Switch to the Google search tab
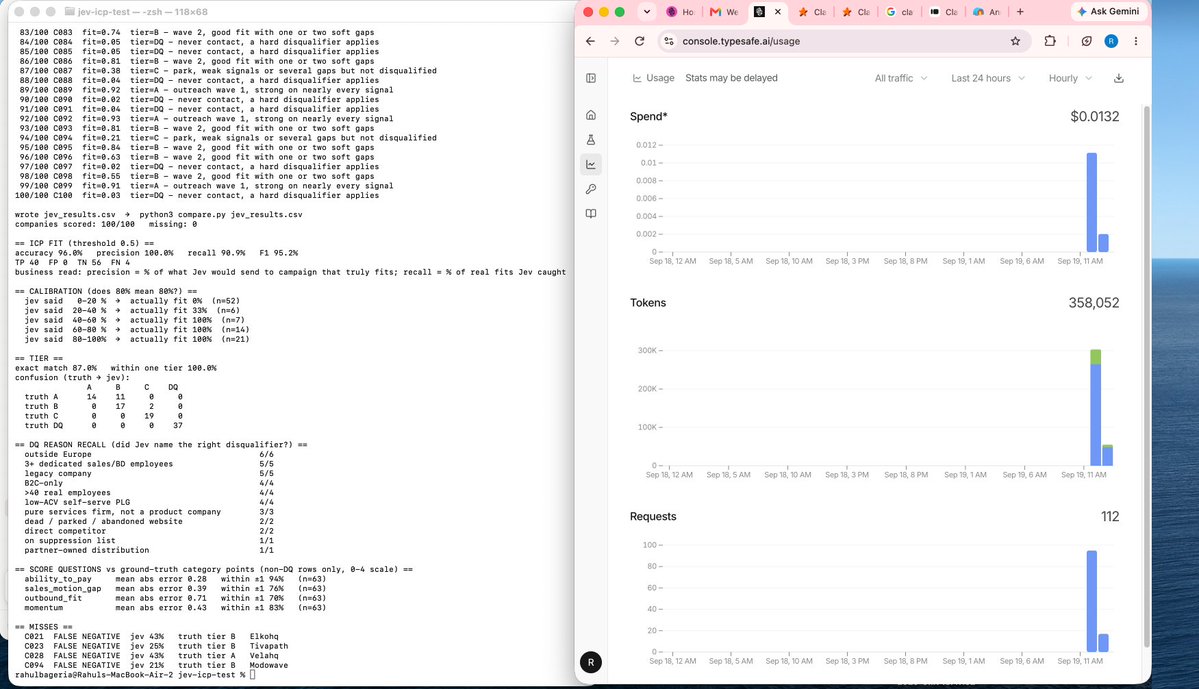 (899, 11)
